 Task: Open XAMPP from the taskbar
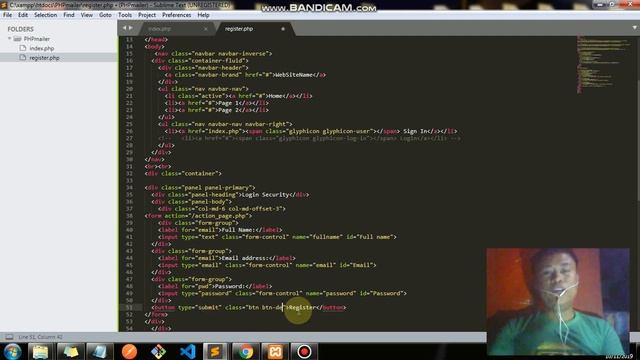coord(275,352)
